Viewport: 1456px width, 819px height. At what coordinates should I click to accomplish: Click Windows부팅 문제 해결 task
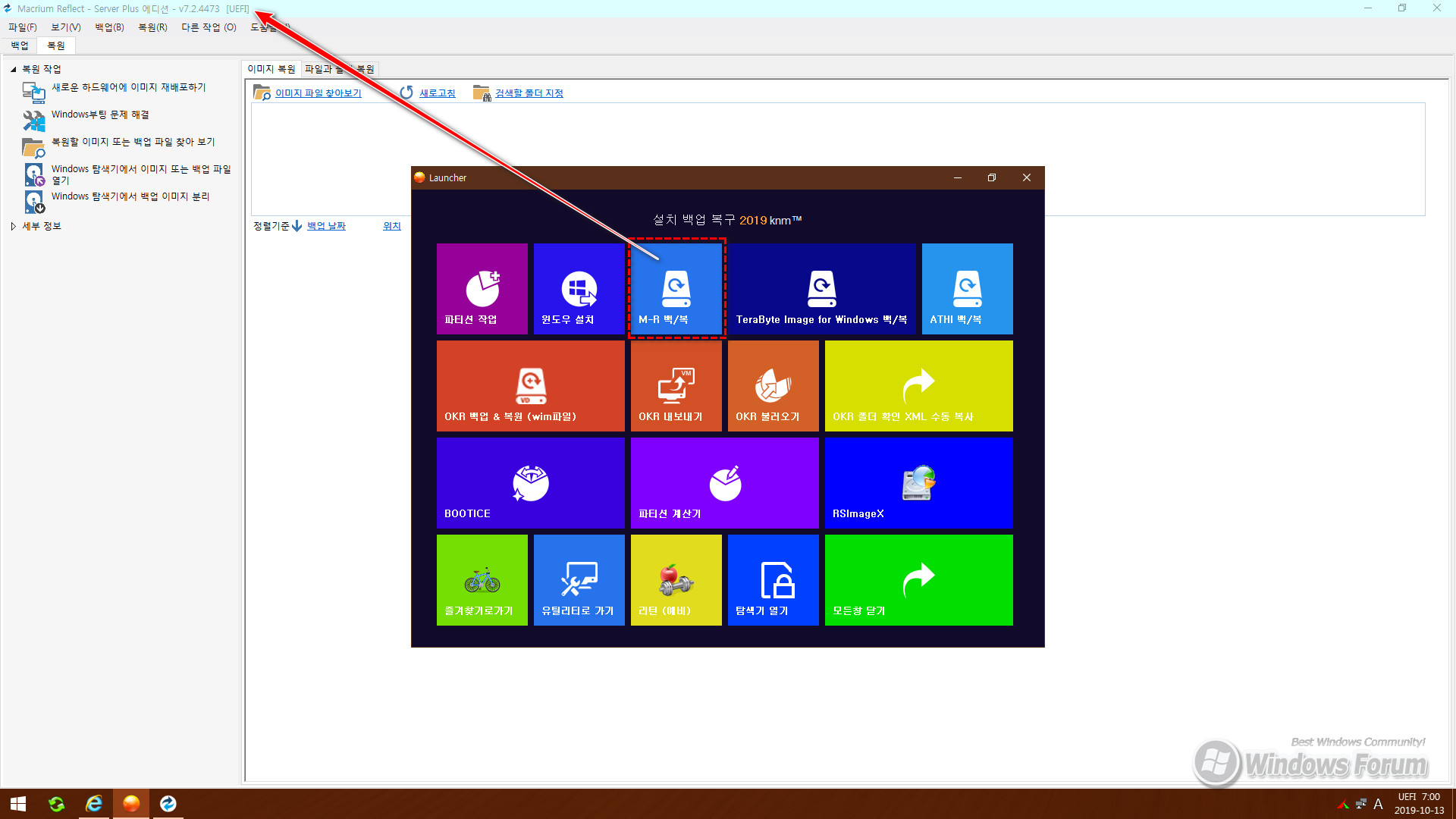coord(100,115)
